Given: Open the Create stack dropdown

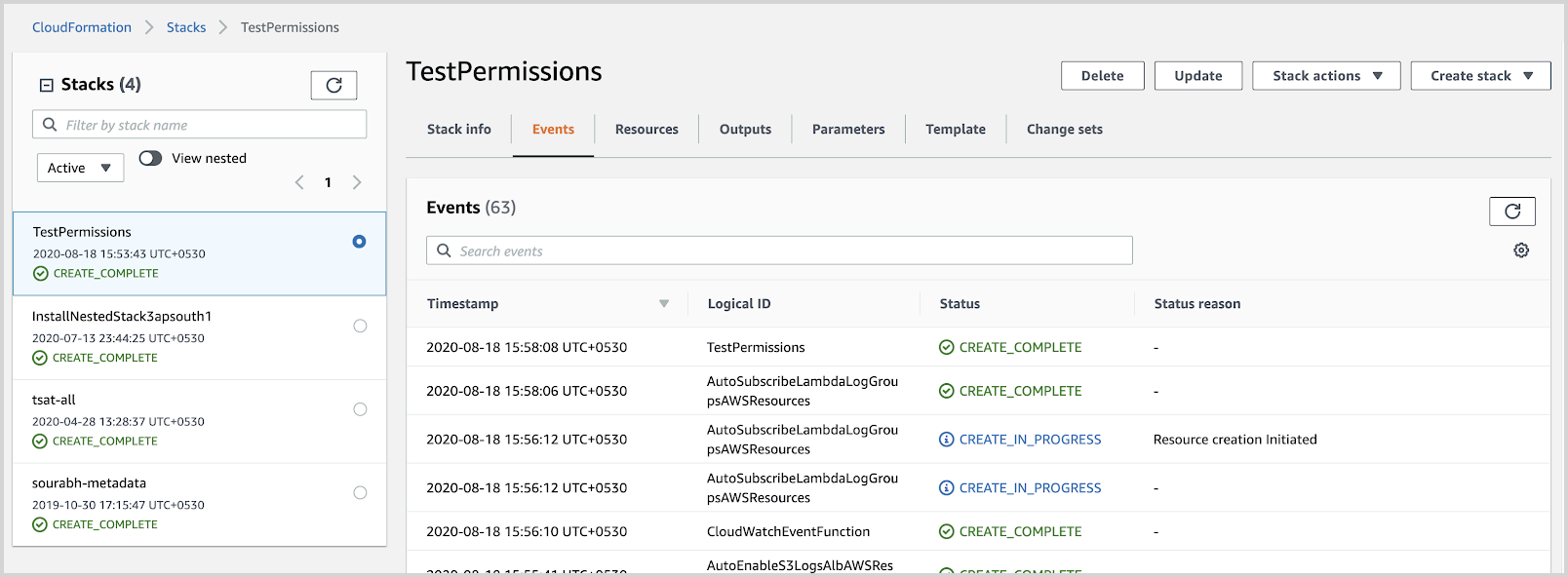Looking at the screenshot, I should coord(1479,76).
